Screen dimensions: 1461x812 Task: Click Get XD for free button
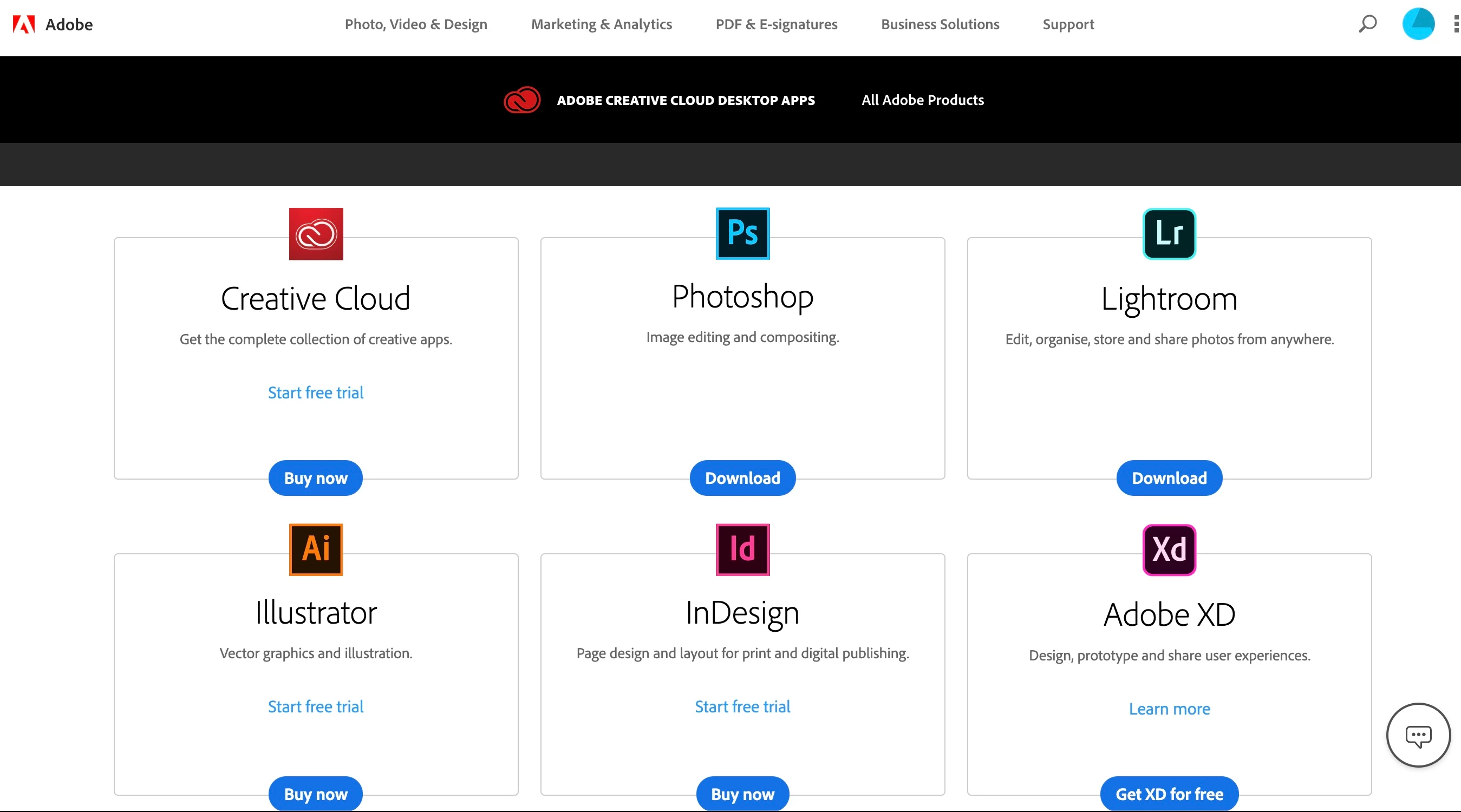pos(1169,794)
